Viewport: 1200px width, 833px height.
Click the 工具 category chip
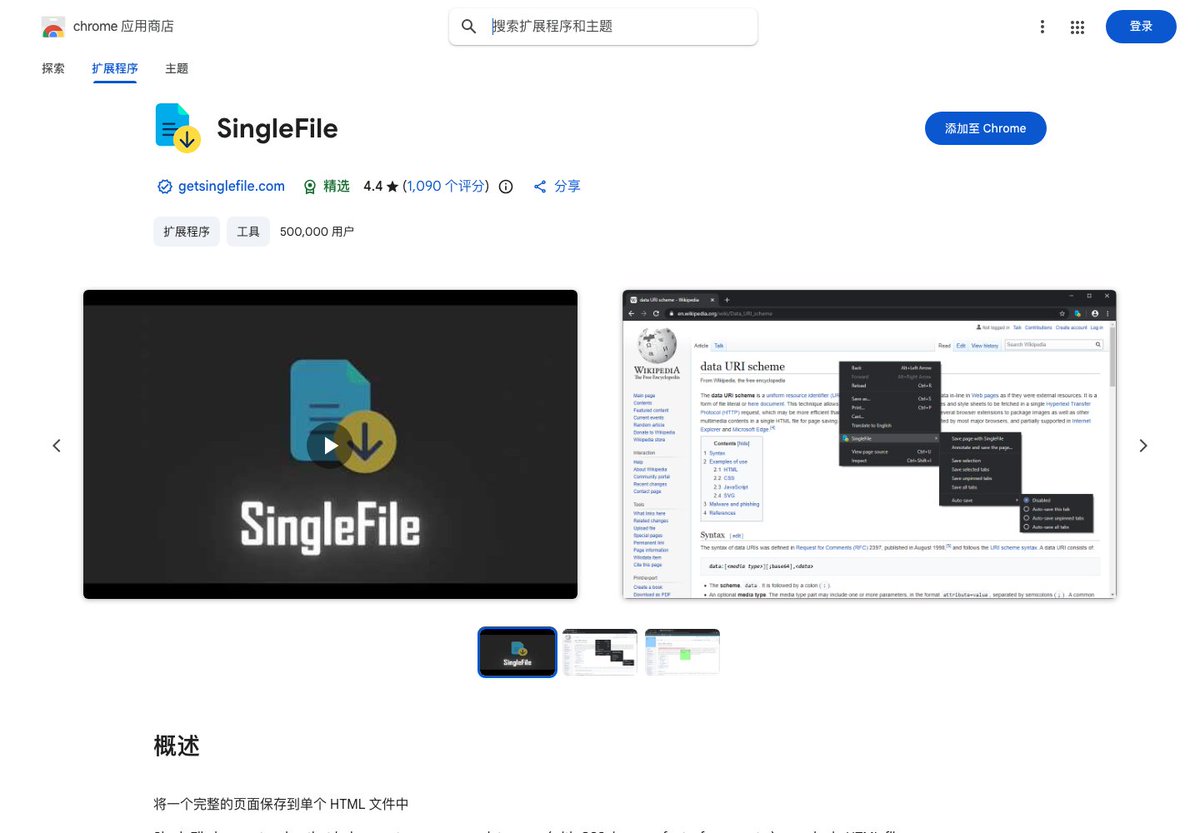point(248,231)
